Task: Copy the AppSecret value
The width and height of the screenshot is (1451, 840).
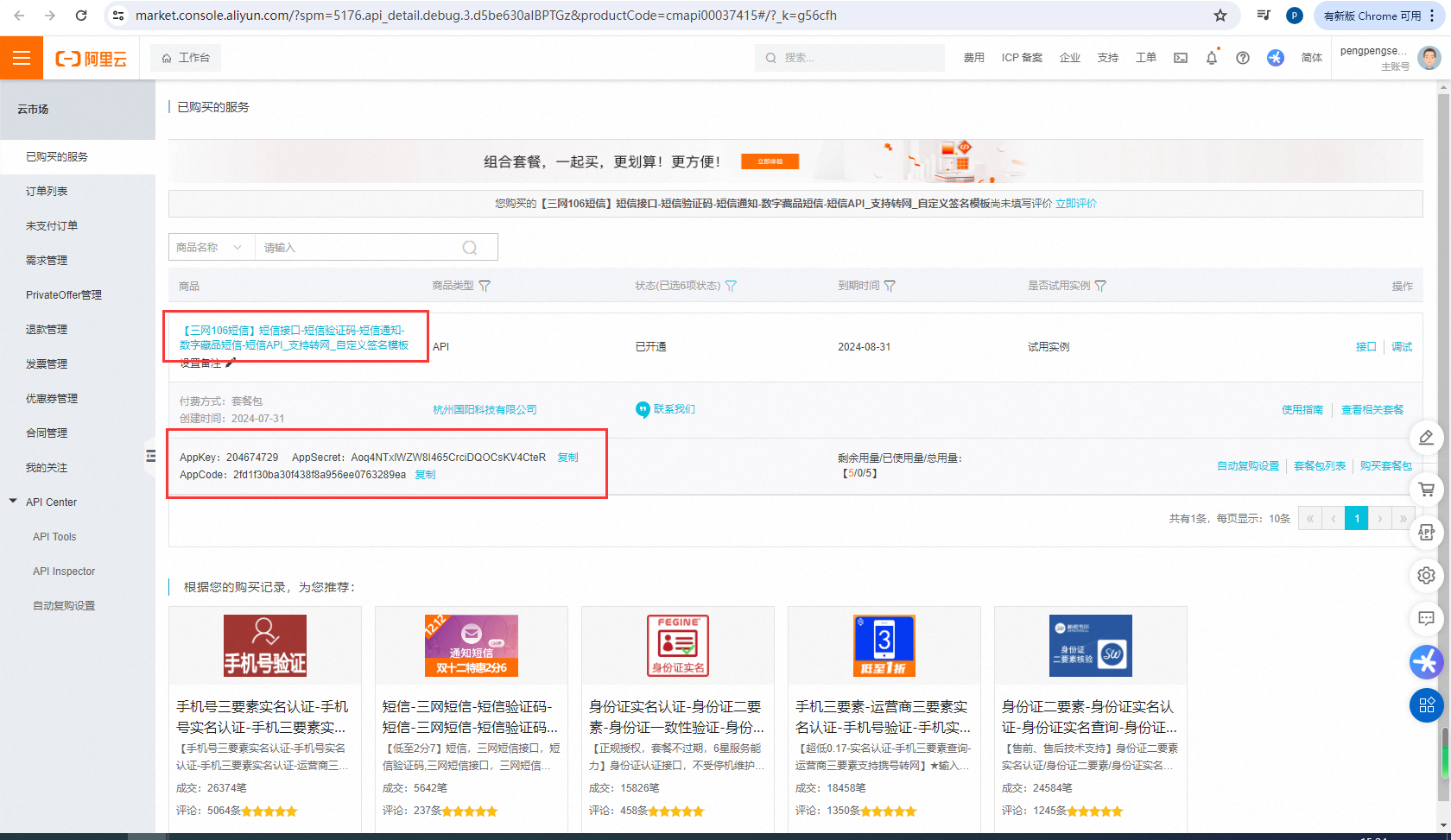Action: click(567, 458)
